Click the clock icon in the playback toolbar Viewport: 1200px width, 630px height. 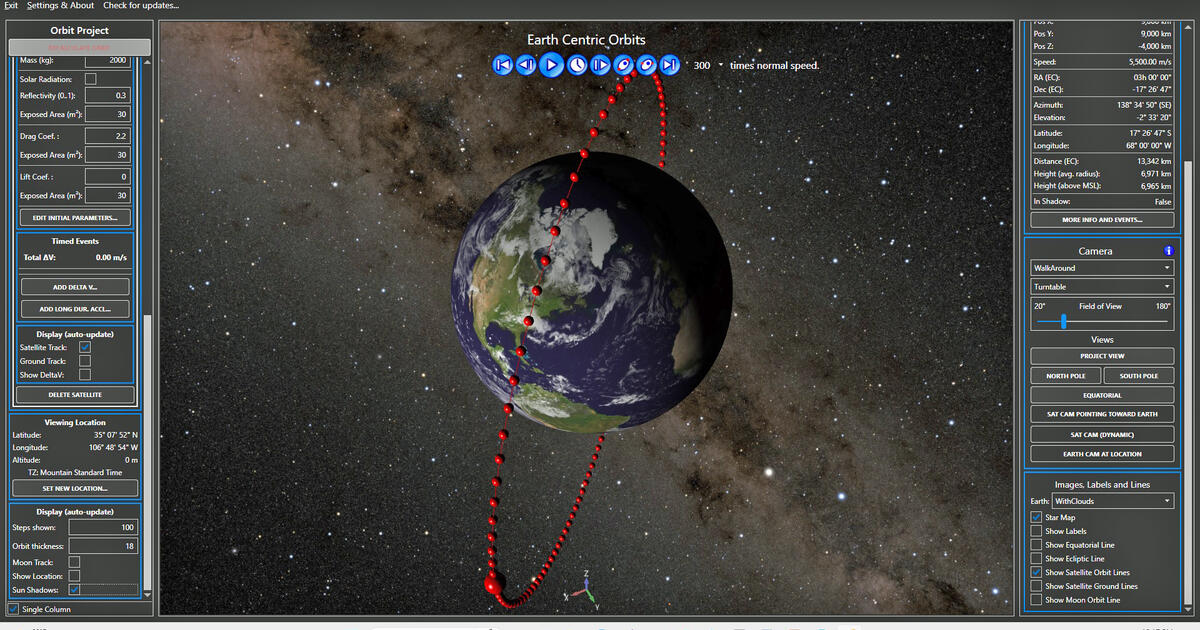click(x=575, y=66)
